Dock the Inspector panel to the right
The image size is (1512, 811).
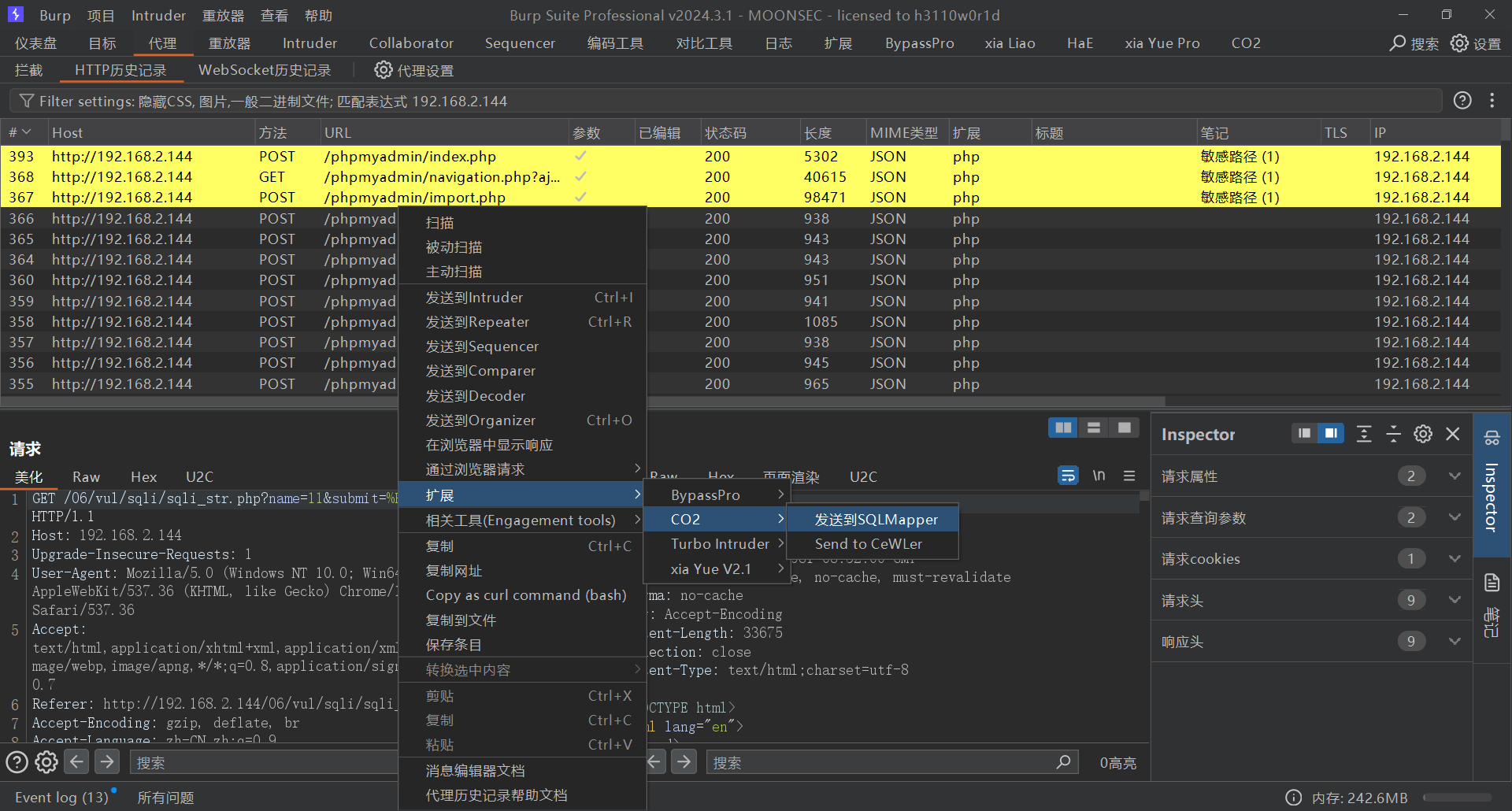tap(1331, 434)
